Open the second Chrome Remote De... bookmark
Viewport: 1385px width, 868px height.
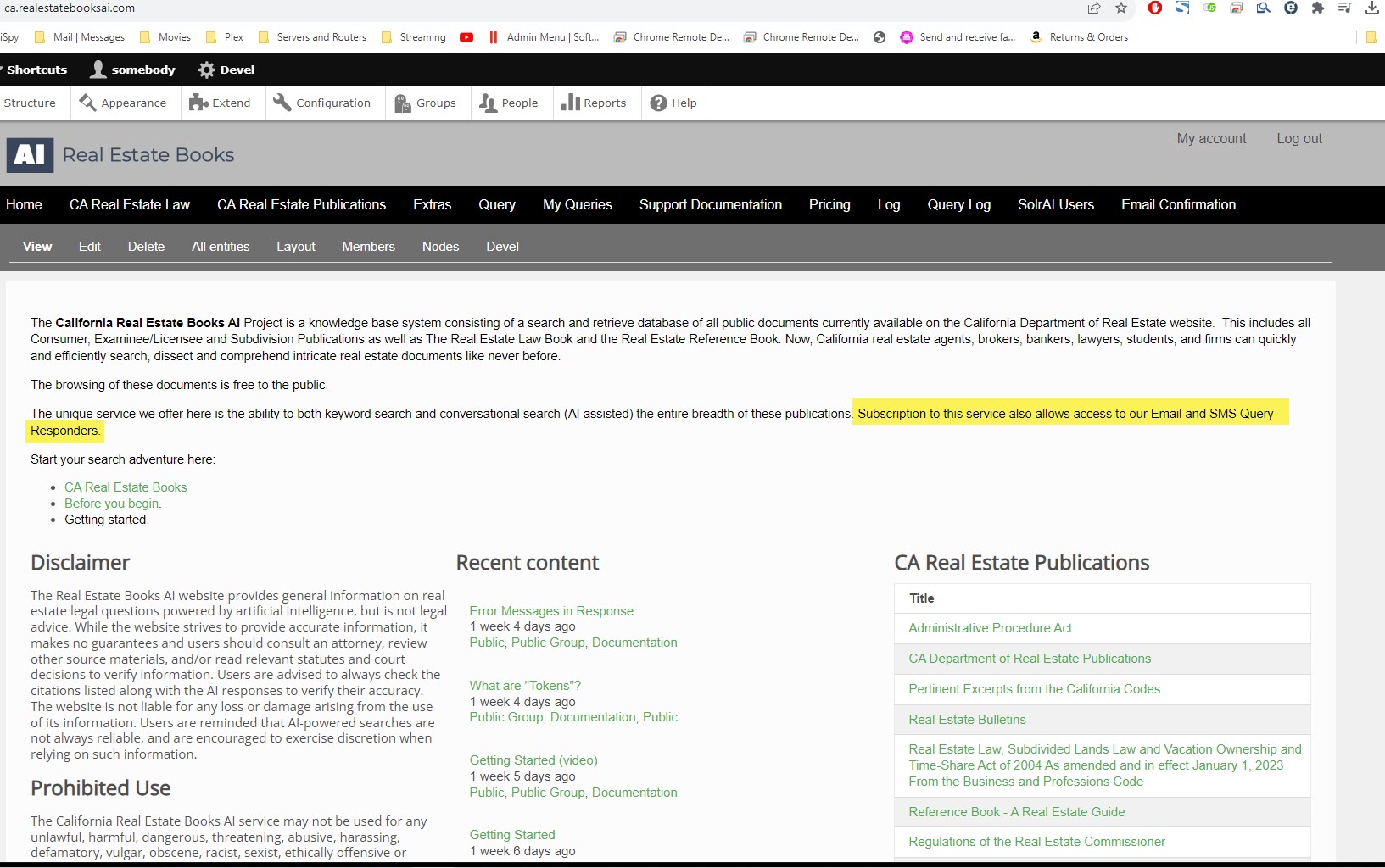pyautogui.click(x=801, y=37)
